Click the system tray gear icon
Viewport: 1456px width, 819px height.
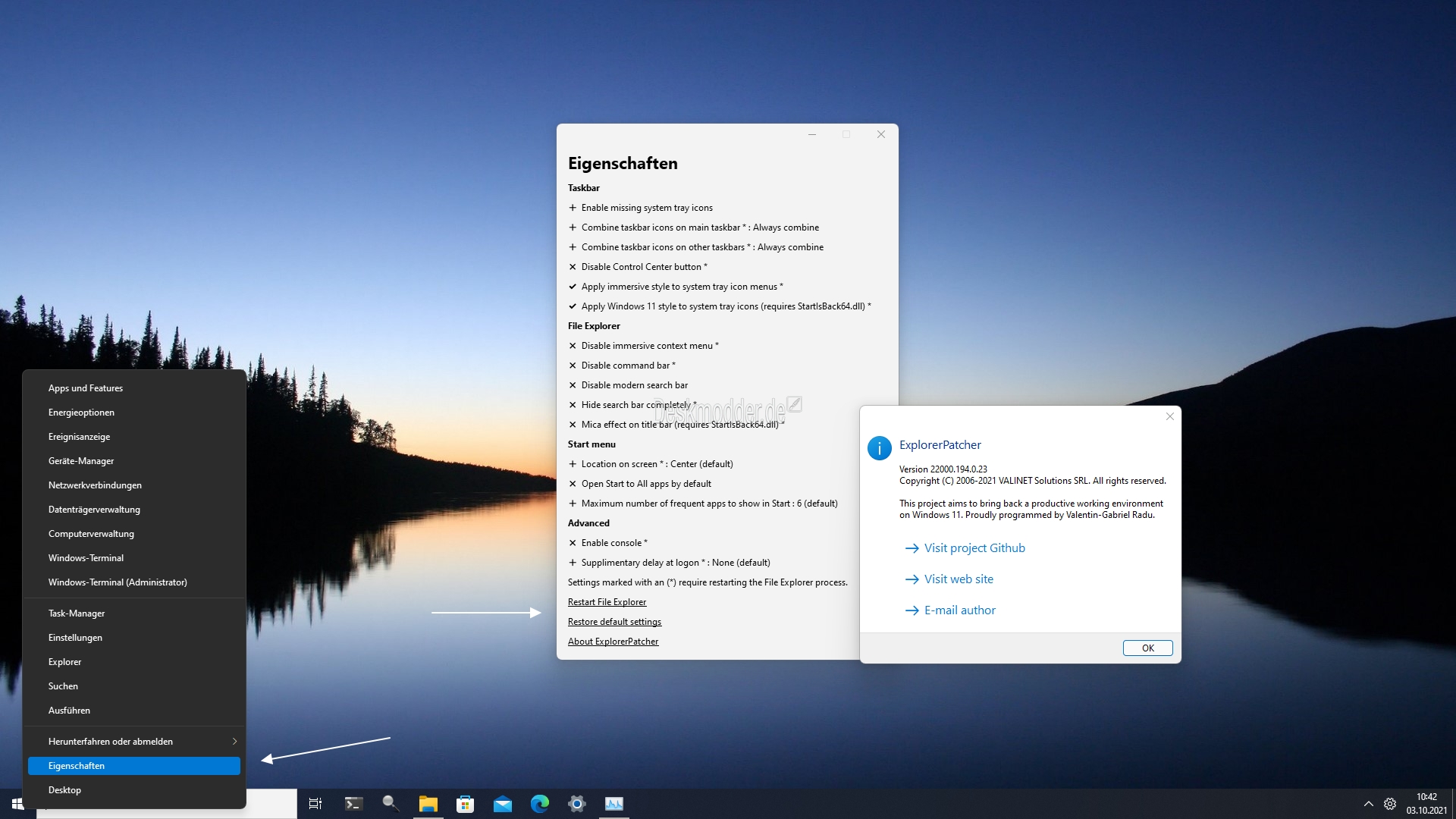pyautogui.click(x=1390, y=804)
